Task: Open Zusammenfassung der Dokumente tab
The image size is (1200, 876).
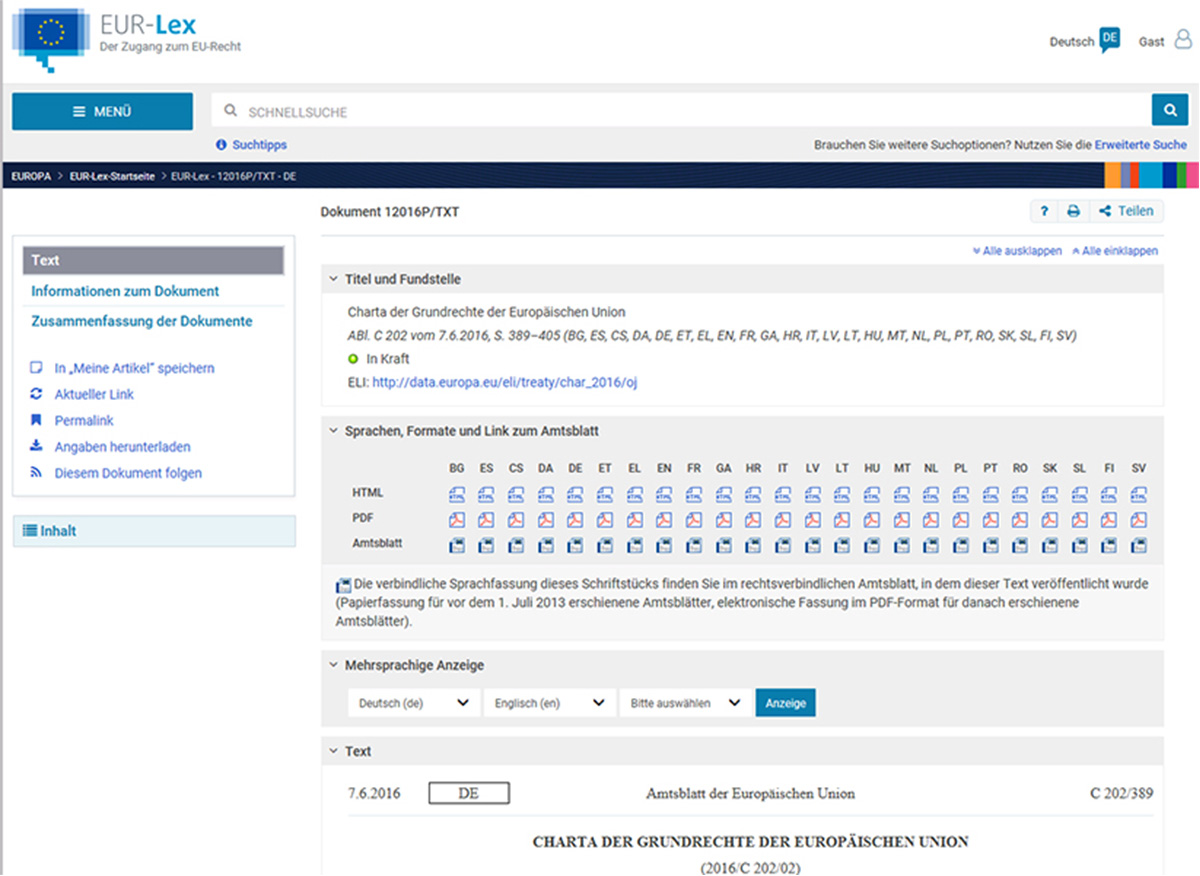Action: pyautogui.click(x=142, y=321)
